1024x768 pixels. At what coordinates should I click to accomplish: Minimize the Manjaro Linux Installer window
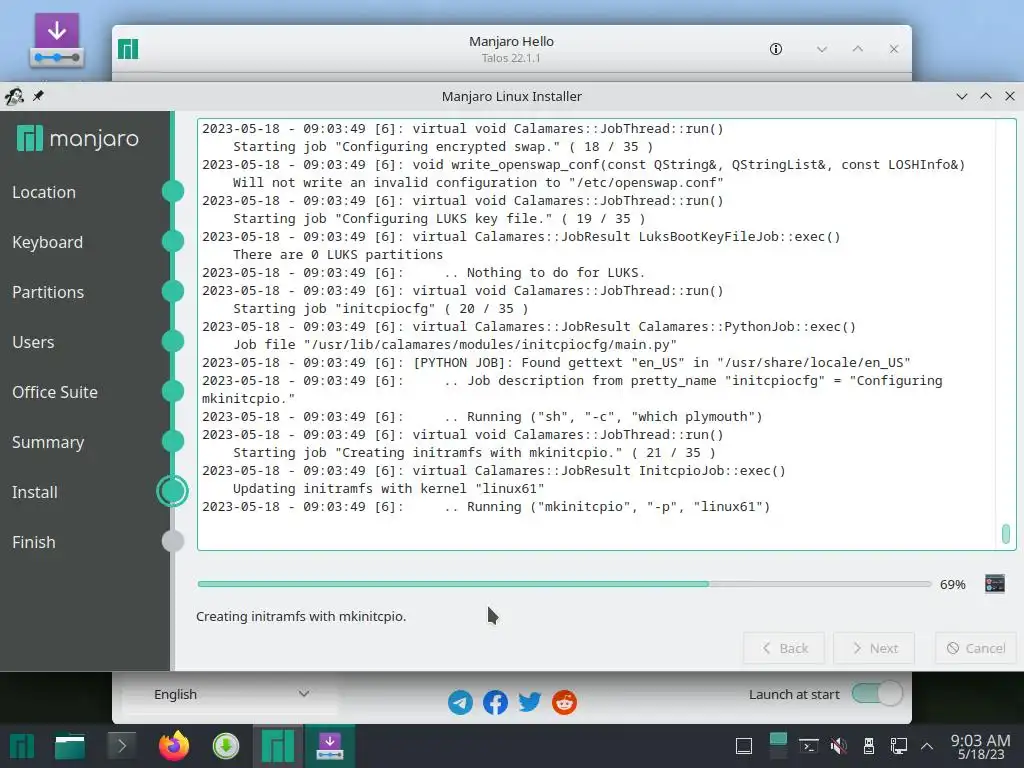(961, 97)
